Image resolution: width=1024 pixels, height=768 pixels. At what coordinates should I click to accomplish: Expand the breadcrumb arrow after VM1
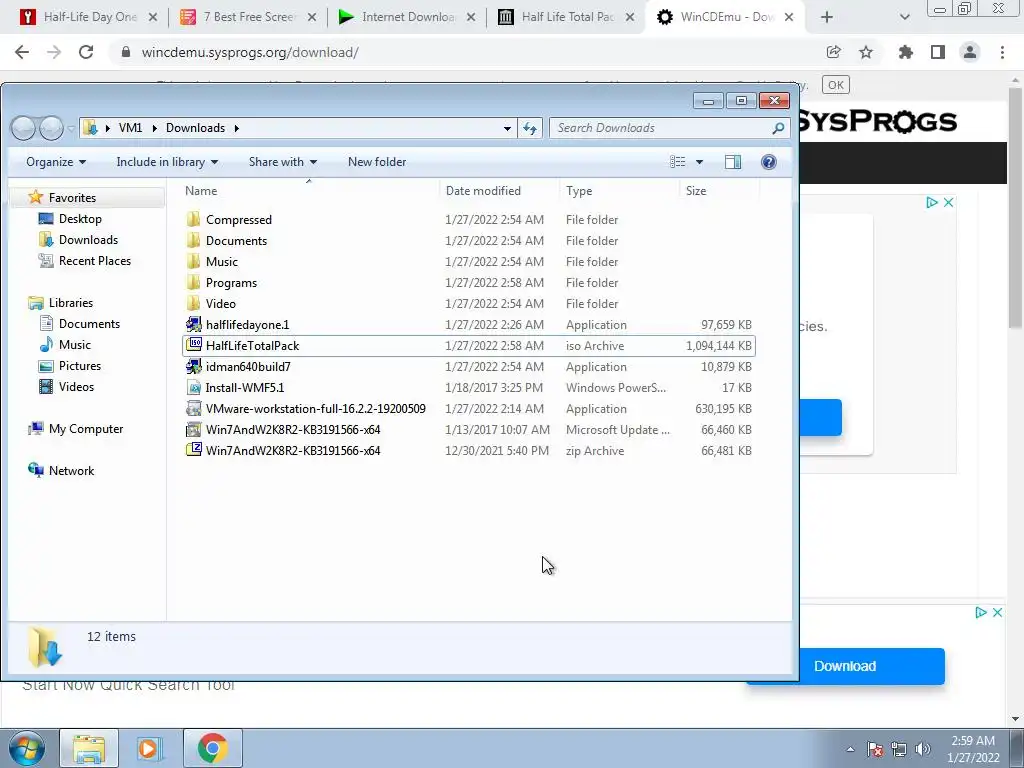(155, 128)
